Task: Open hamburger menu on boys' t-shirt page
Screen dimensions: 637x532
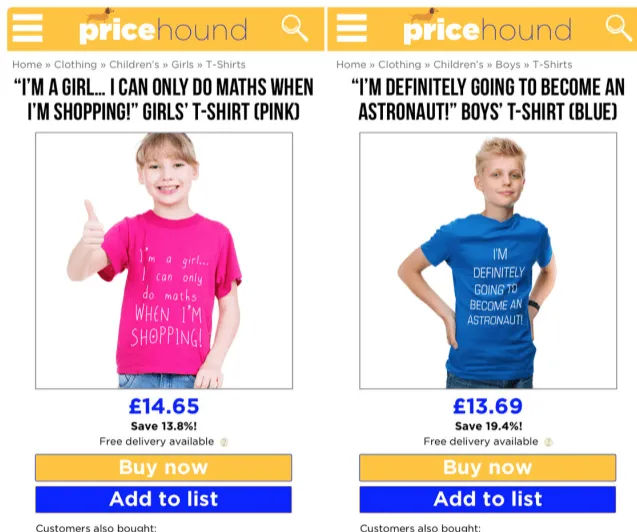Action: 351,28
